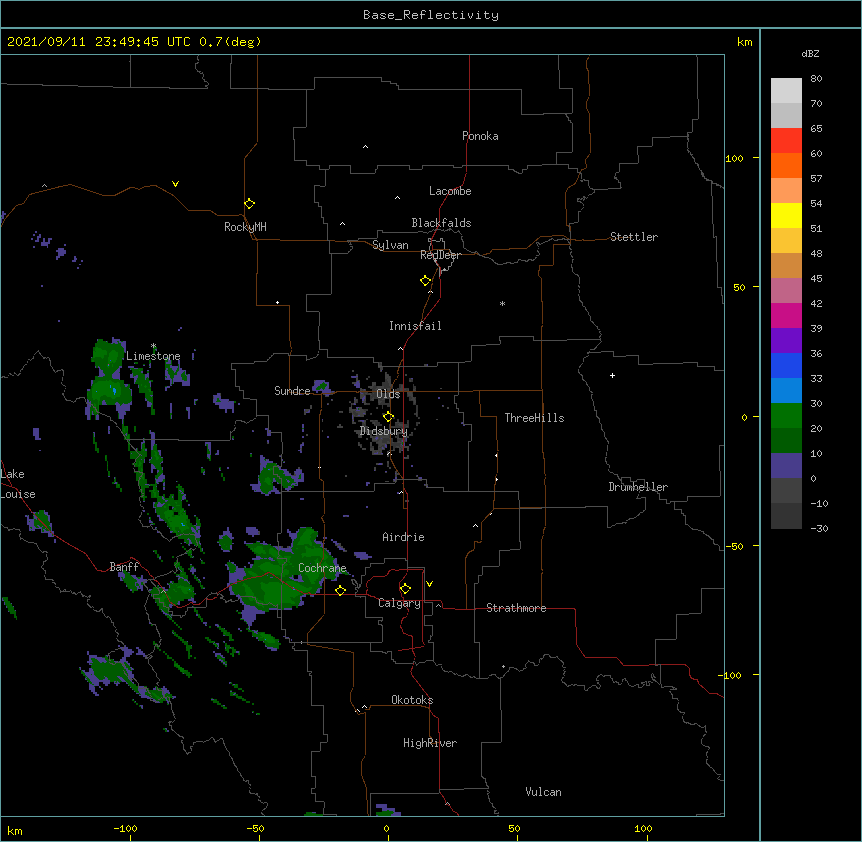Click the Okotoks label

click(x=412, y=700)
